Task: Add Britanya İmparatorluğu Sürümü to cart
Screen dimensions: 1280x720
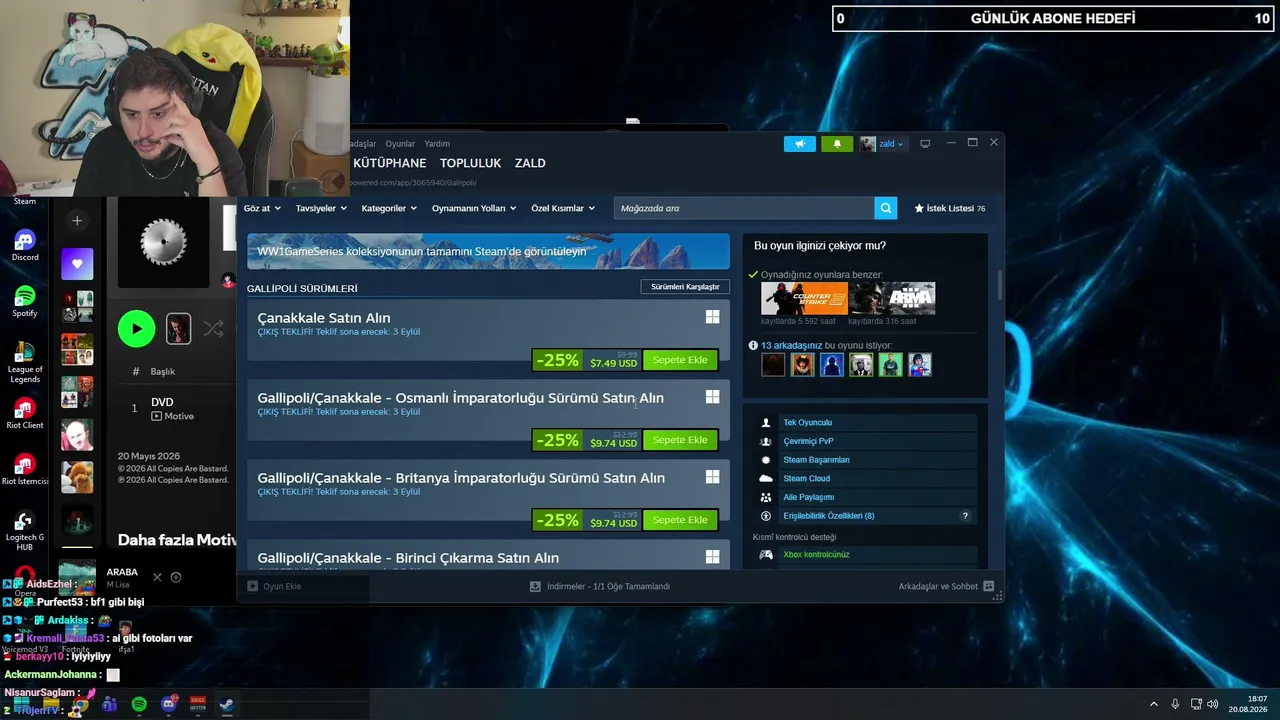Action: pyautogui.click(x=680, y=520)
